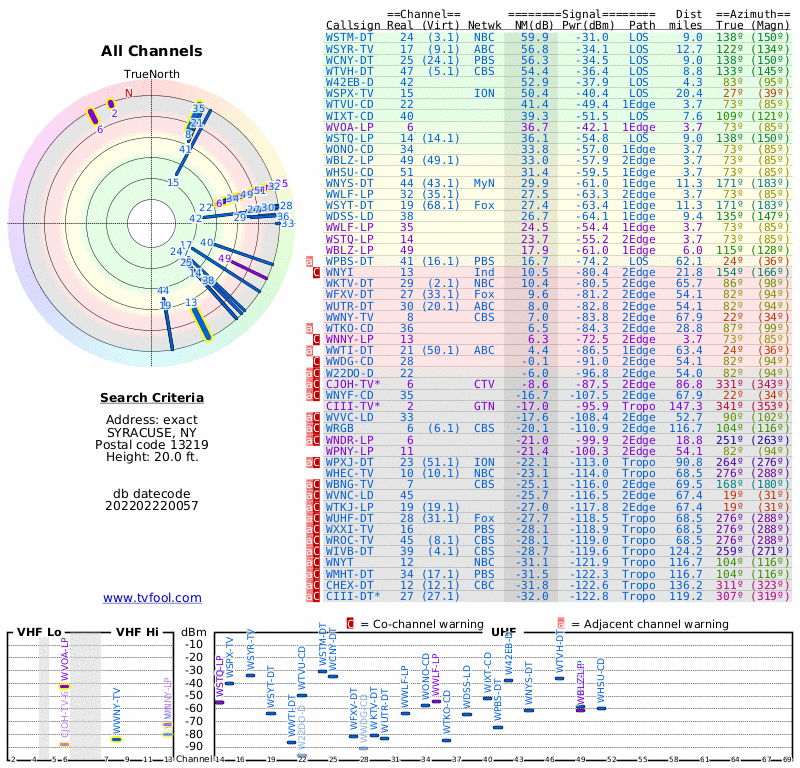The image size is (800, 768).
Task: Open the www.tvfool.com link
Action: pyautogui.click(x=152, y=598)
